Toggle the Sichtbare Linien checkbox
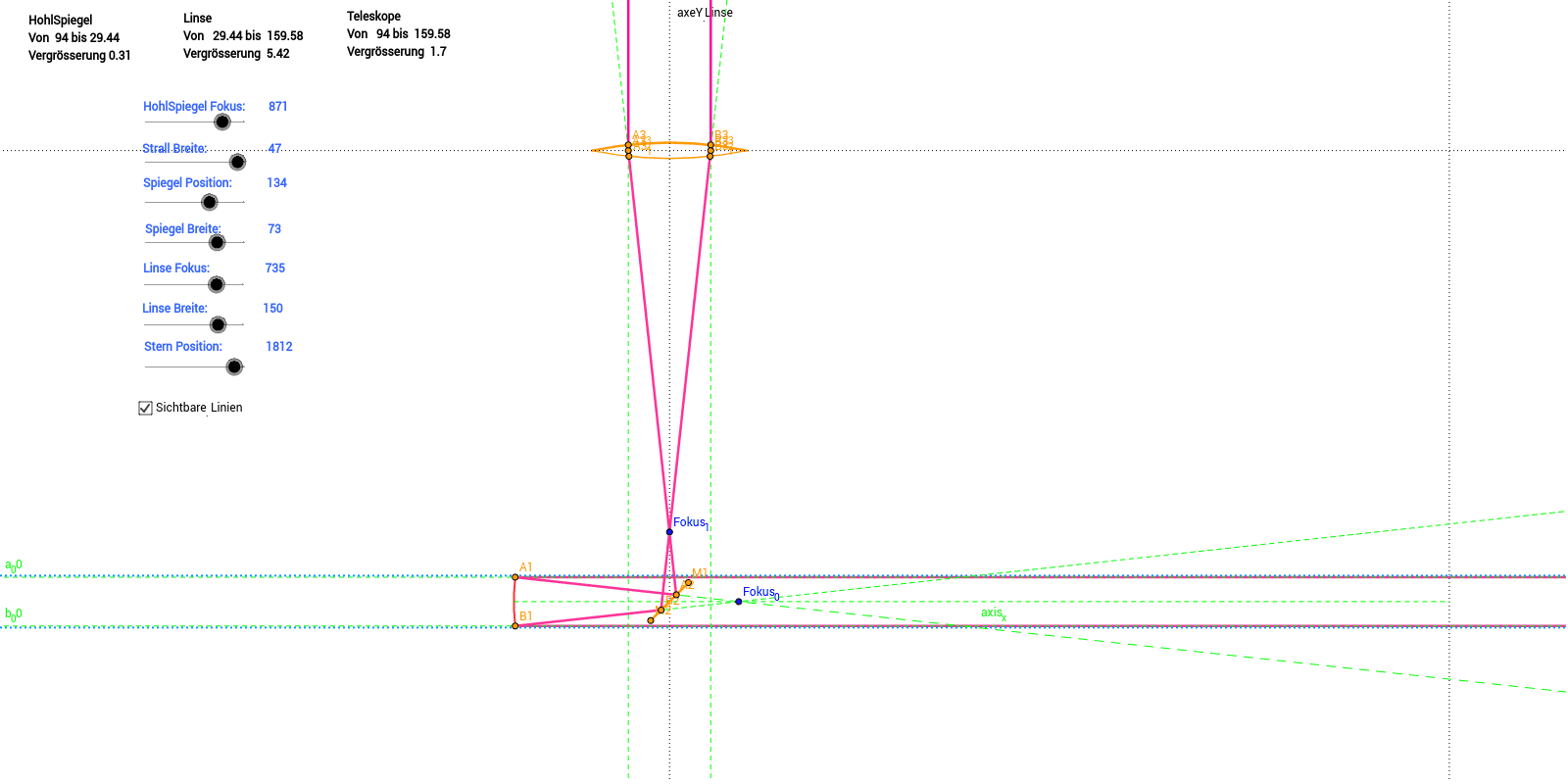The height and width of the screenshot is (784, 1568). (x=146, y=408)
